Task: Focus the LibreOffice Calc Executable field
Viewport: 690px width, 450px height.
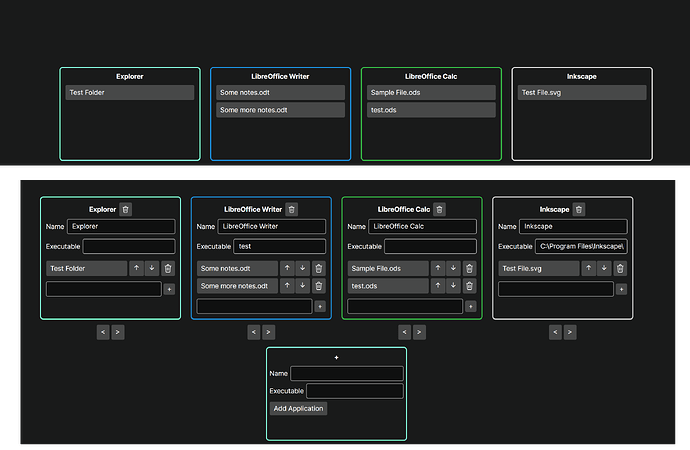Action: pyautogui.click(x=430, y=246)
